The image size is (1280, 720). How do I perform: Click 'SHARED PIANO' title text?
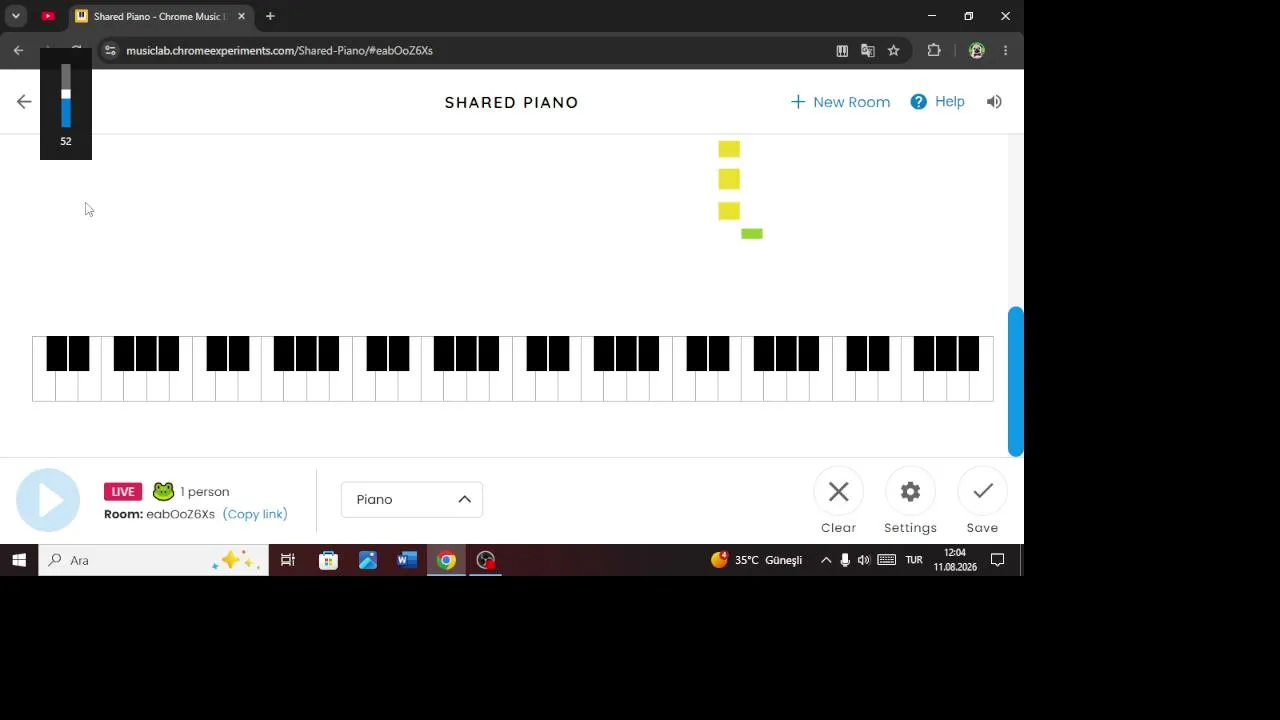pyautogui.click(x=512, y=102)
